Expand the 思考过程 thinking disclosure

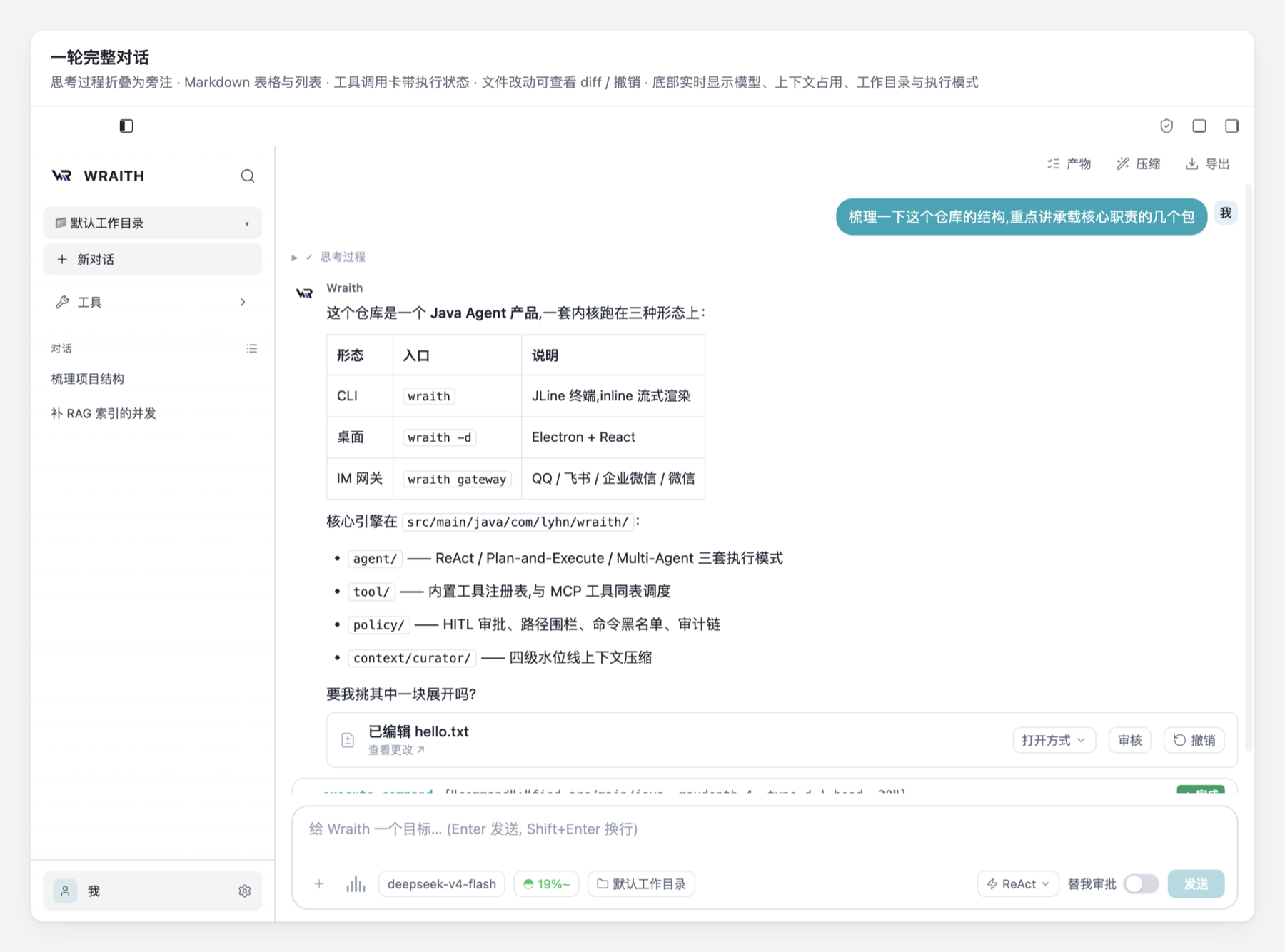point(329,257)
